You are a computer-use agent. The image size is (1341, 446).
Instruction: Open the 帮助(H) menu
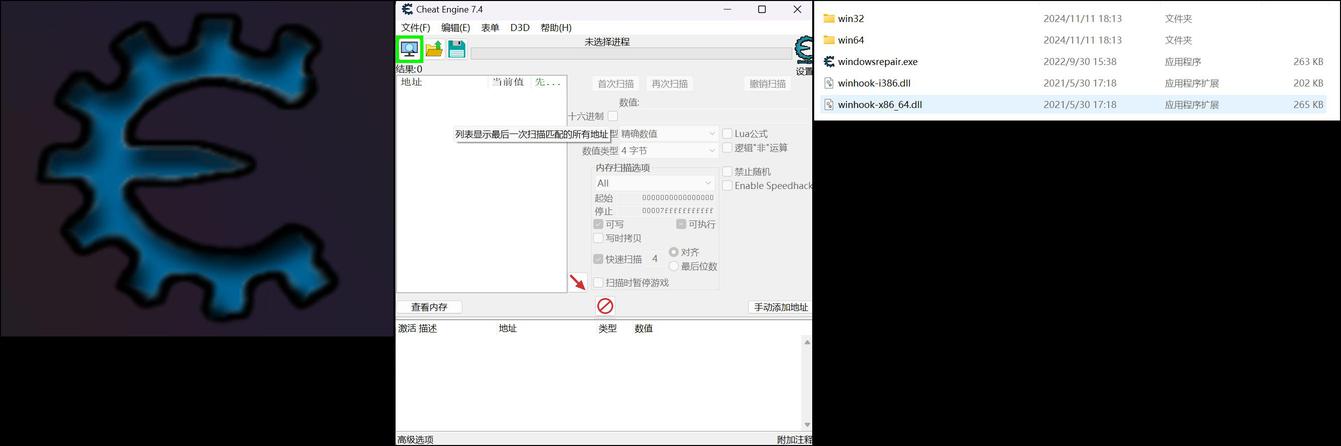point(556,28)
